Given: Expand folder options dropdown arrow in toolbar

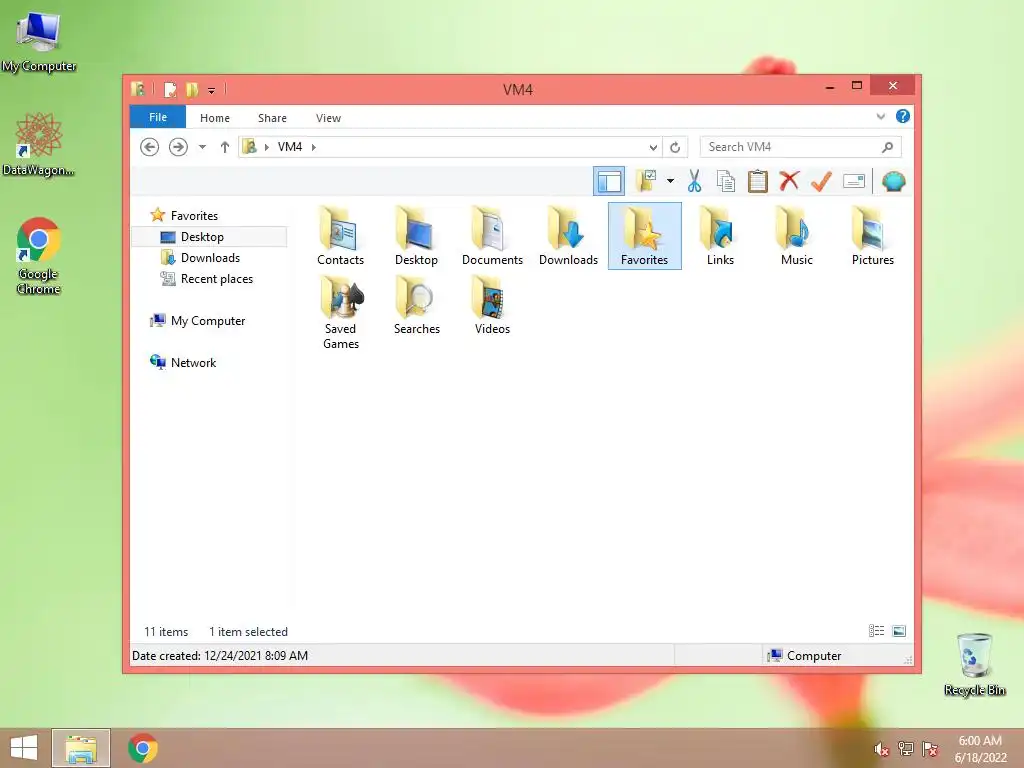Looking at the screenshot, I should 670,181.
